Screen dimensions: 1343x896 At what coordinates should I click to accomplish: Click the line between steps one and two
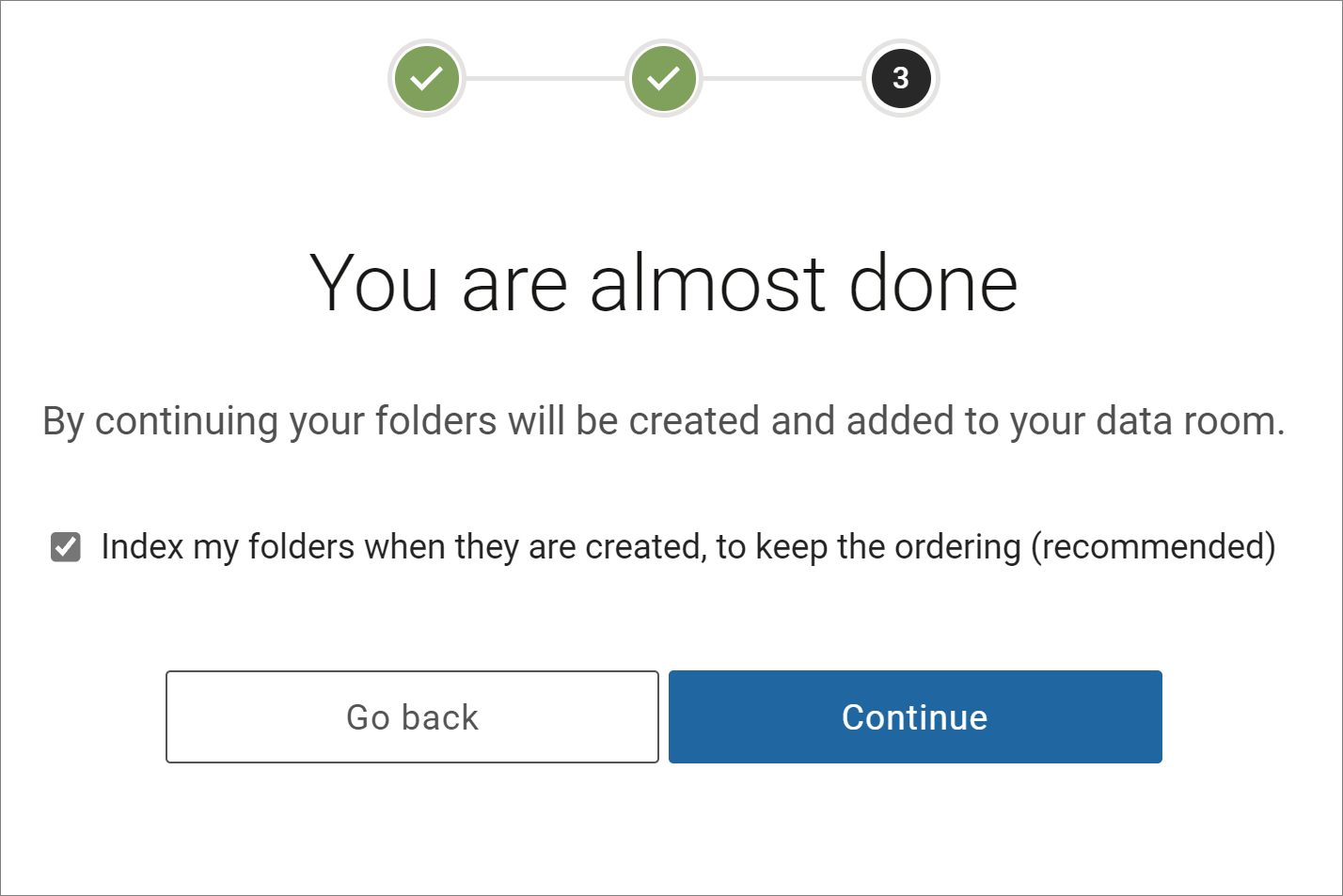545,78
